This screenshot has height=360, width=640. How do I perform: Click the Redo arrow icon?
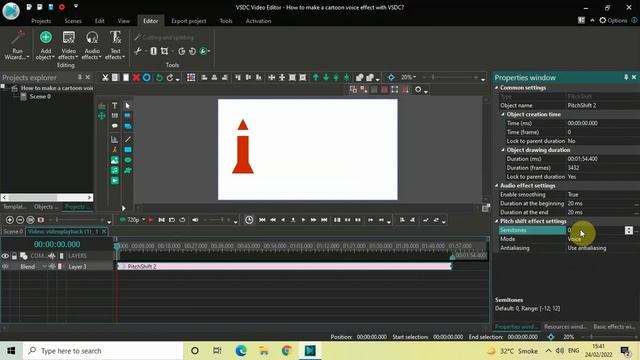(170, 78)
